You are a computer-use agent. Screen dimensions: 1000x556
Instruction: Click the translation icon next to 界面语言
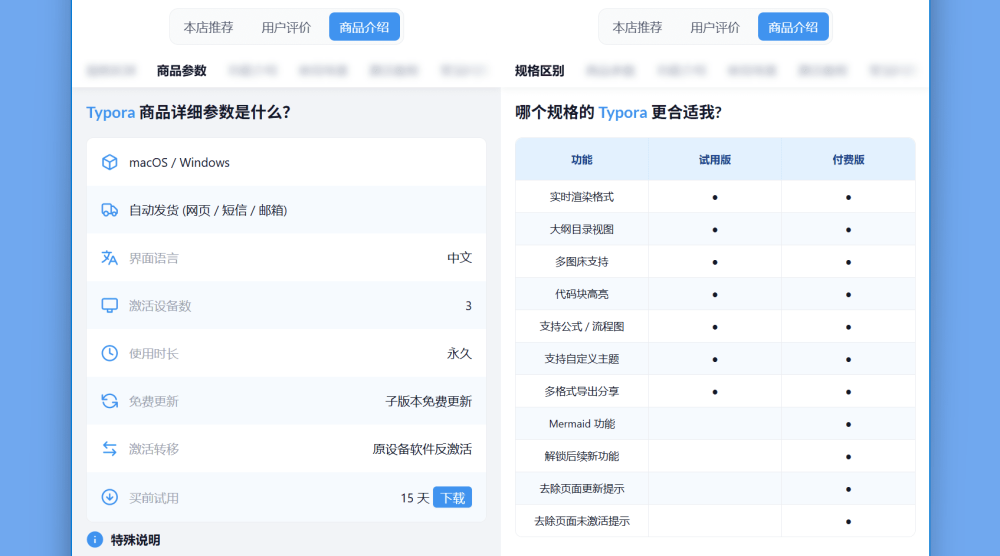(110, 258)
